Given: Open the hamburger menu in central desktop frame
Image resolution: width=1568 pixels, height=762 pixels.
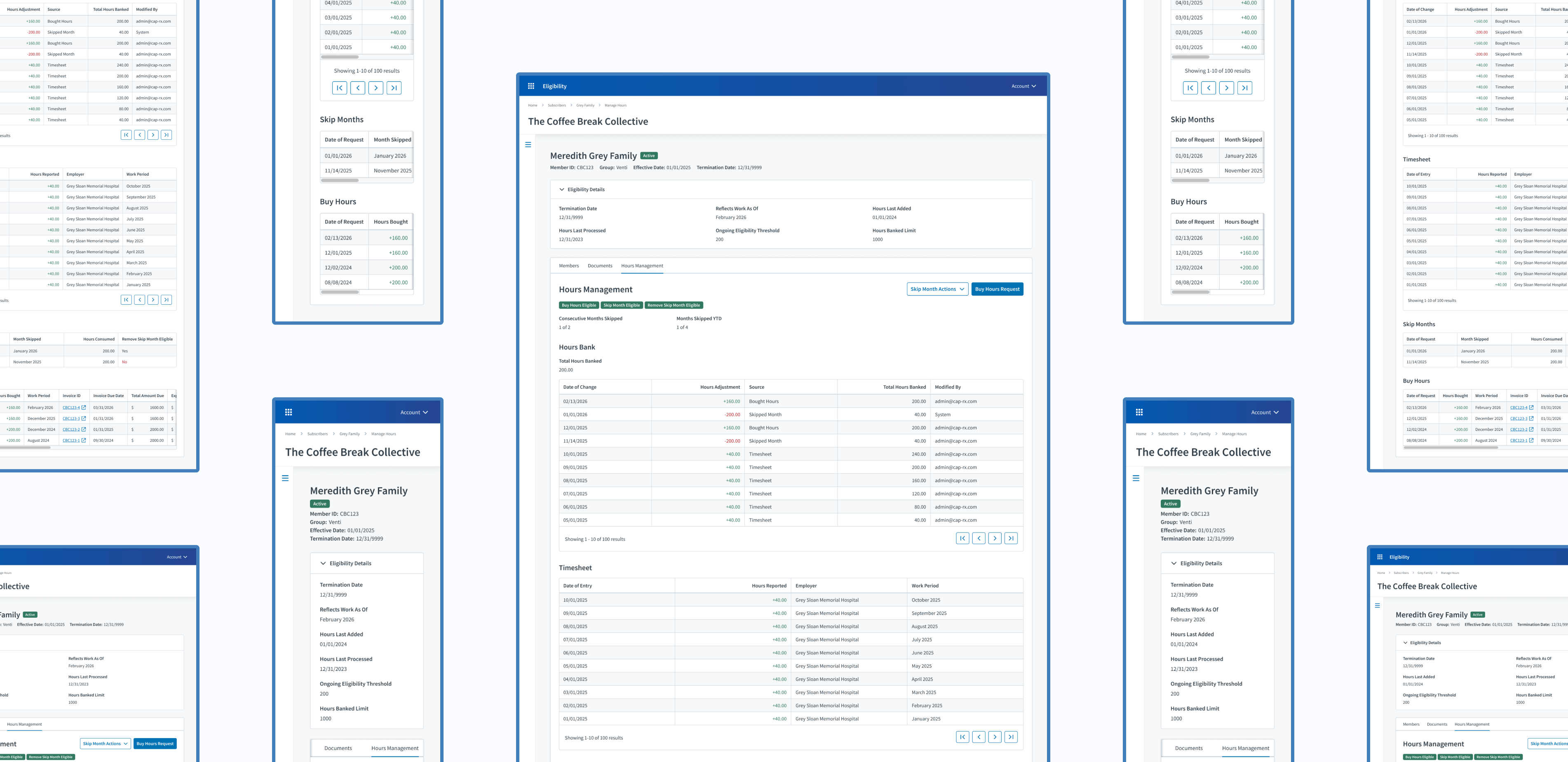Looking at the screenshot, I should 528,145.
